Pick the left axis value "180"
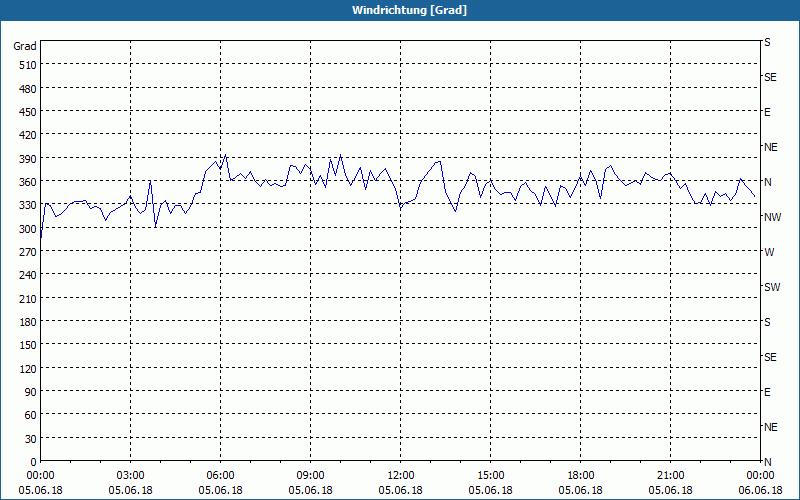800x500 pixels. [28, 322]
